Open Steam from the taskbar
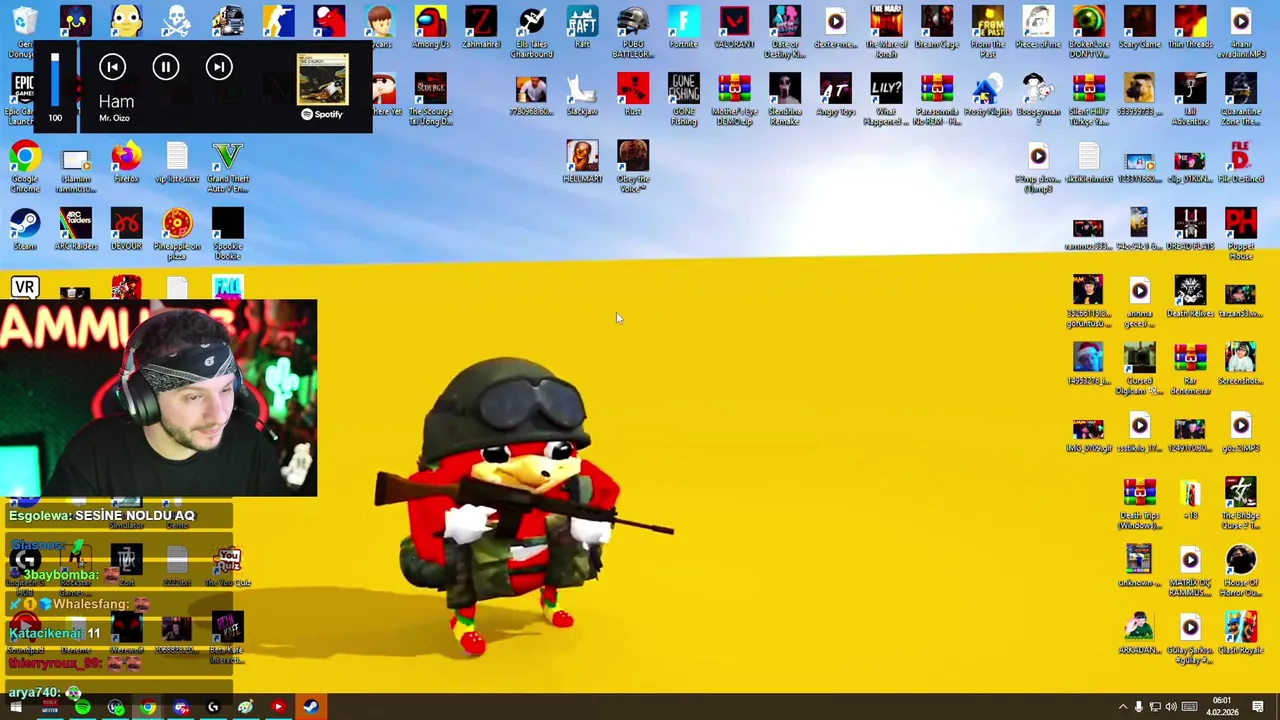Viewport: 1280px width, 720px height. 311,707
